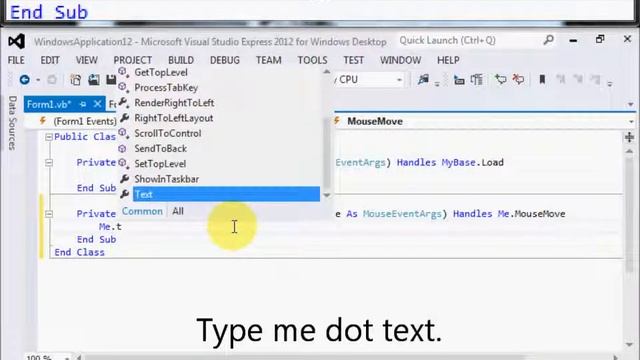Click the Clear Bookmarks greyed icon
The width and height of the screenshot is (640, 360).
pyautogui.click(x=596, y=80)
